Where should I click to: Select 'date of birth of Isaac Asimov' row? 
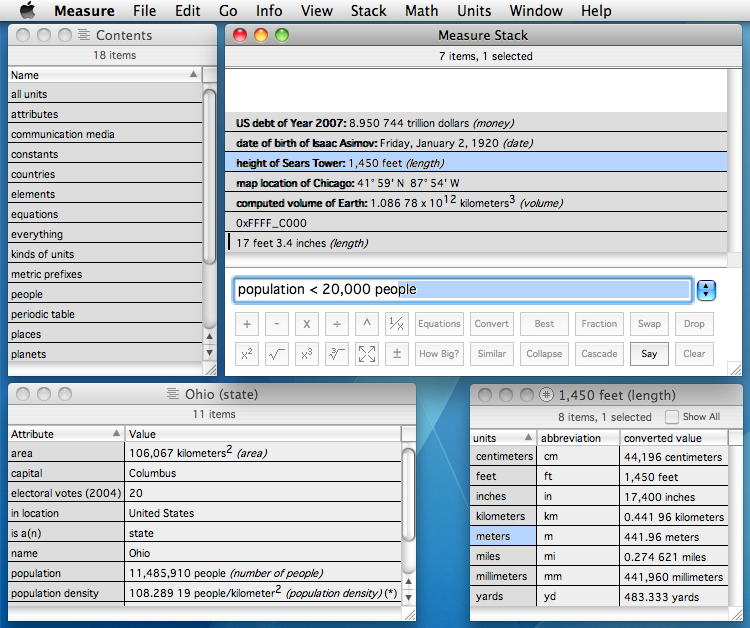click(476, 143)
